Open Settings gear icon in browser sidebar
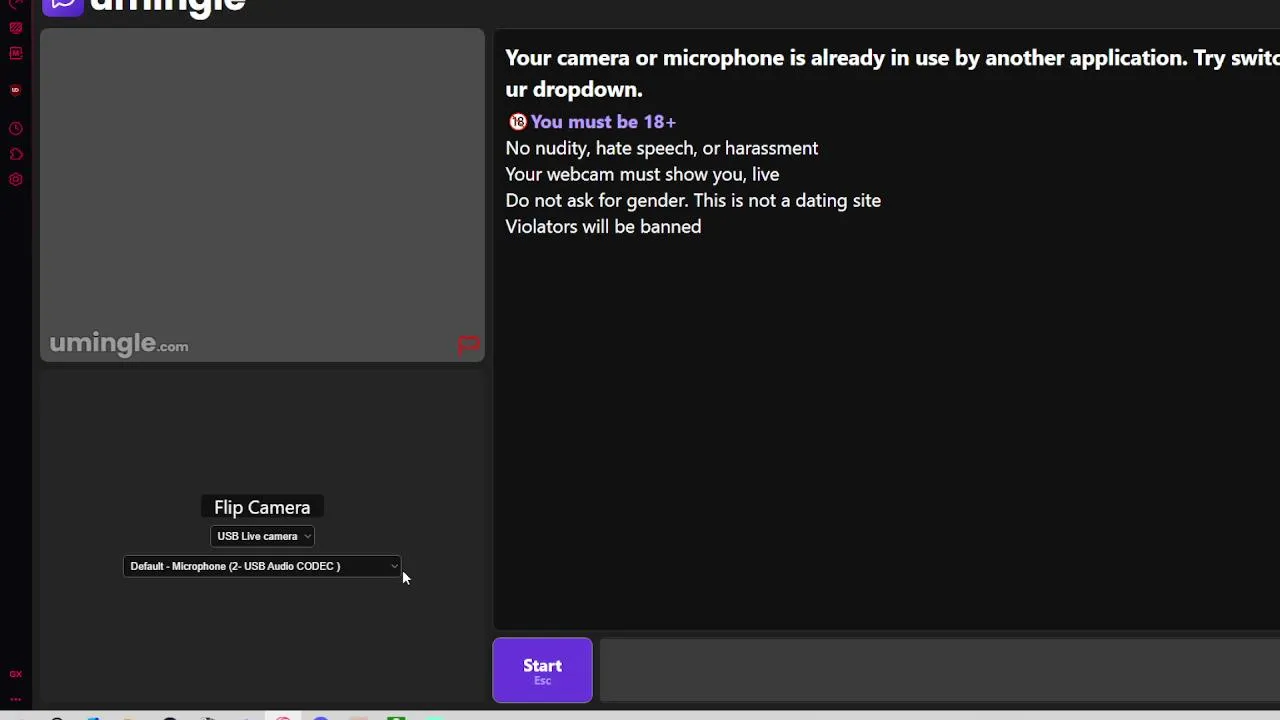Viewport: 1280px width, 720px height. (x=16, y=180)
